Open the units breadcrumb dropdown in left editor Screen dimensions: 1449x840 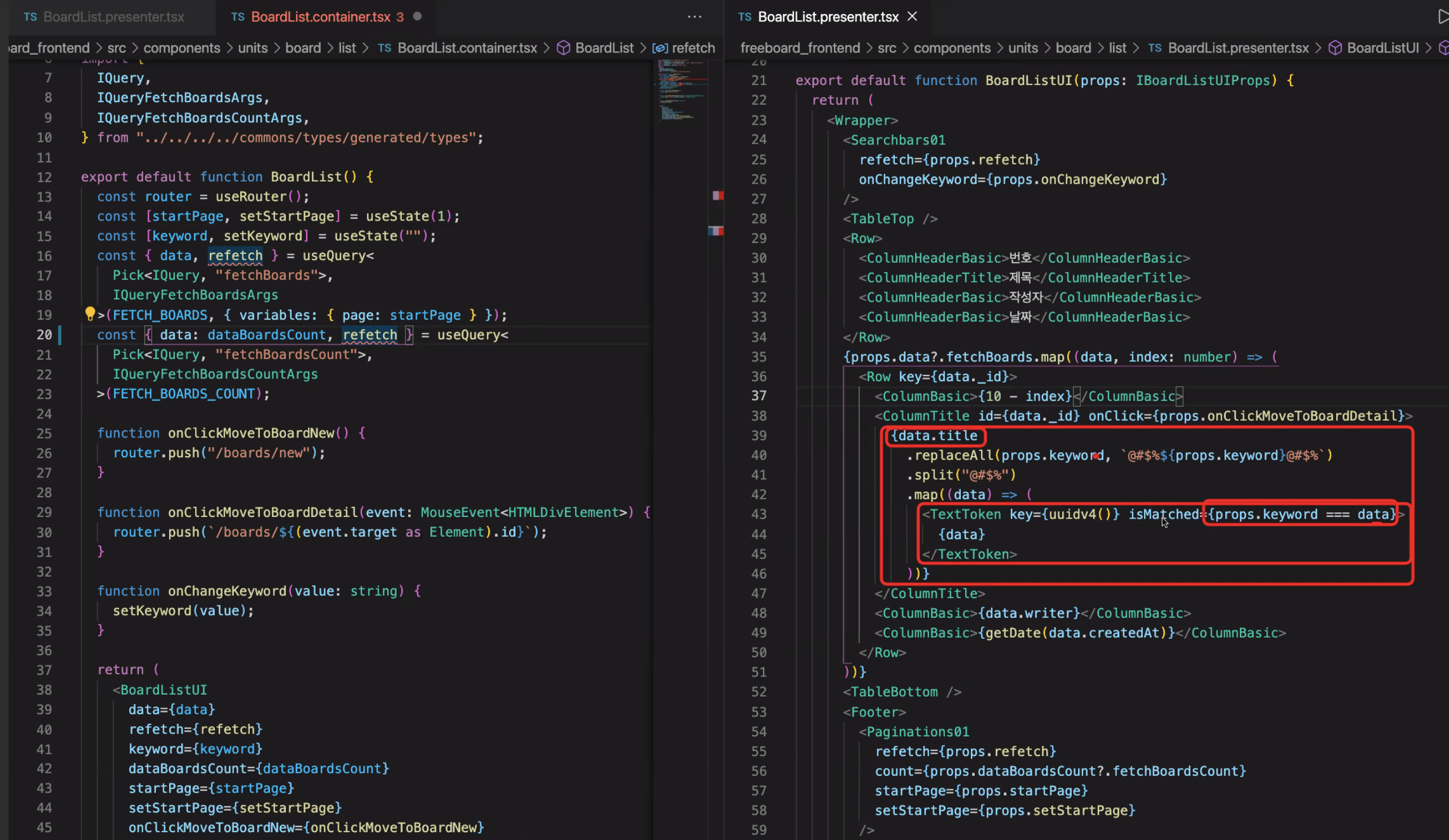click(x=253, y=48)
